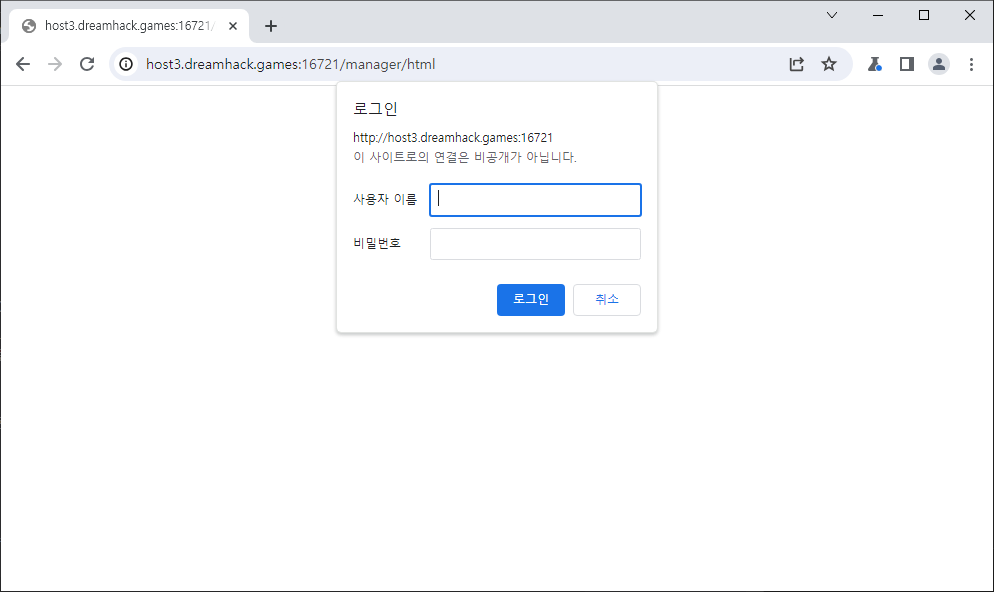Open Chrome Labs flask icon

(875, 64)
